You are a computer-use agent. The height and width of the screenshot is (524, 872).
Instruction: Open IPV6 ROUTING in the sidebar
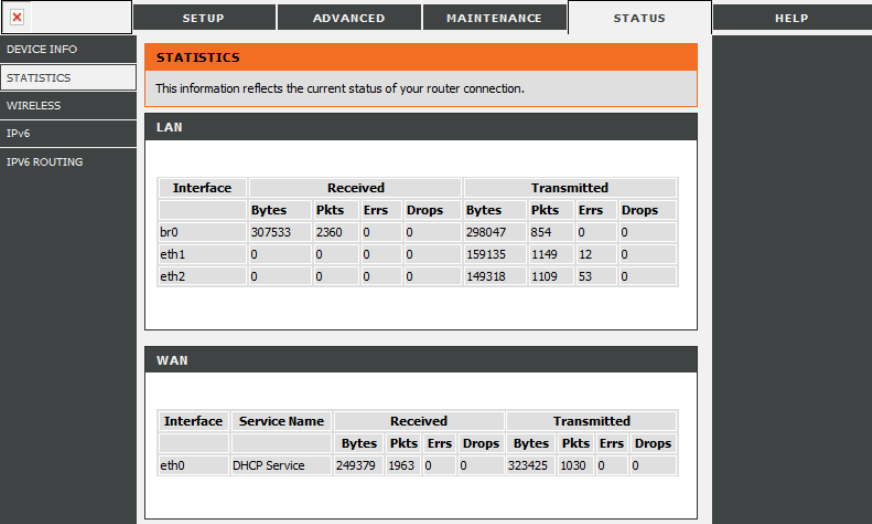pyautogui.click(x=68, y=162)
